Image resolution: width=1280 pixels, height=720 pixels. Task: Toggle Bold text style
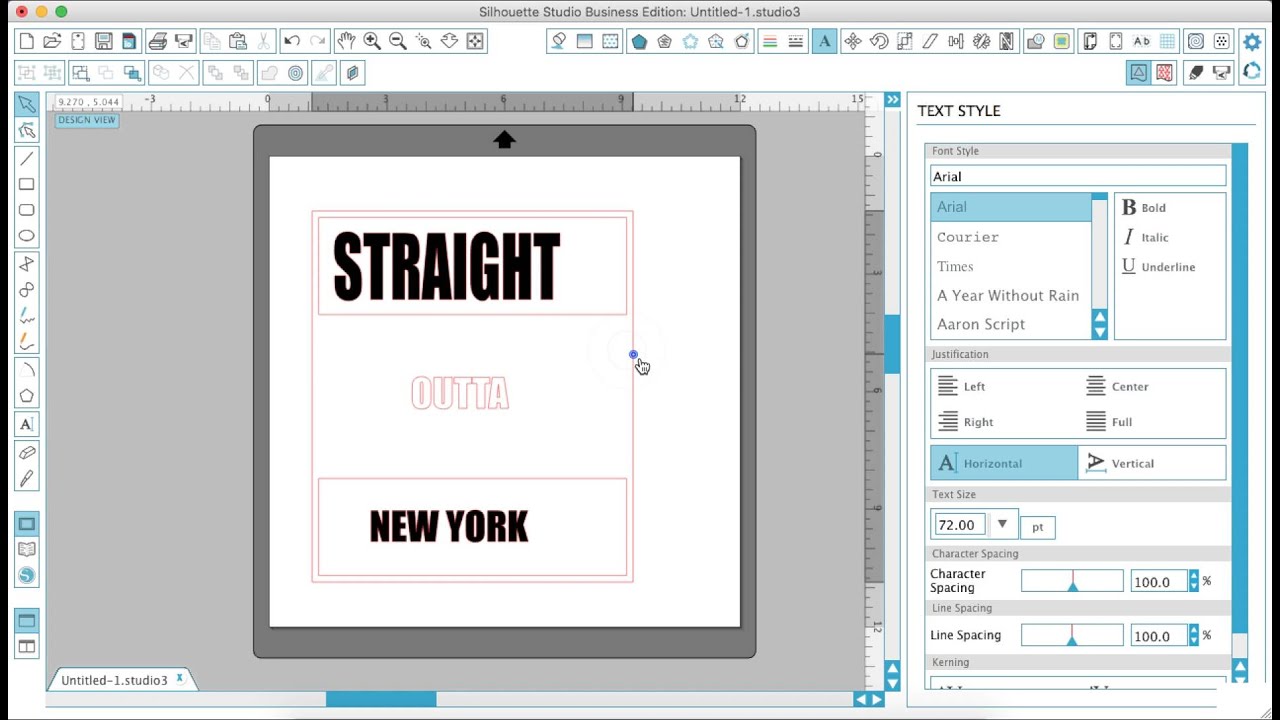1144,208
